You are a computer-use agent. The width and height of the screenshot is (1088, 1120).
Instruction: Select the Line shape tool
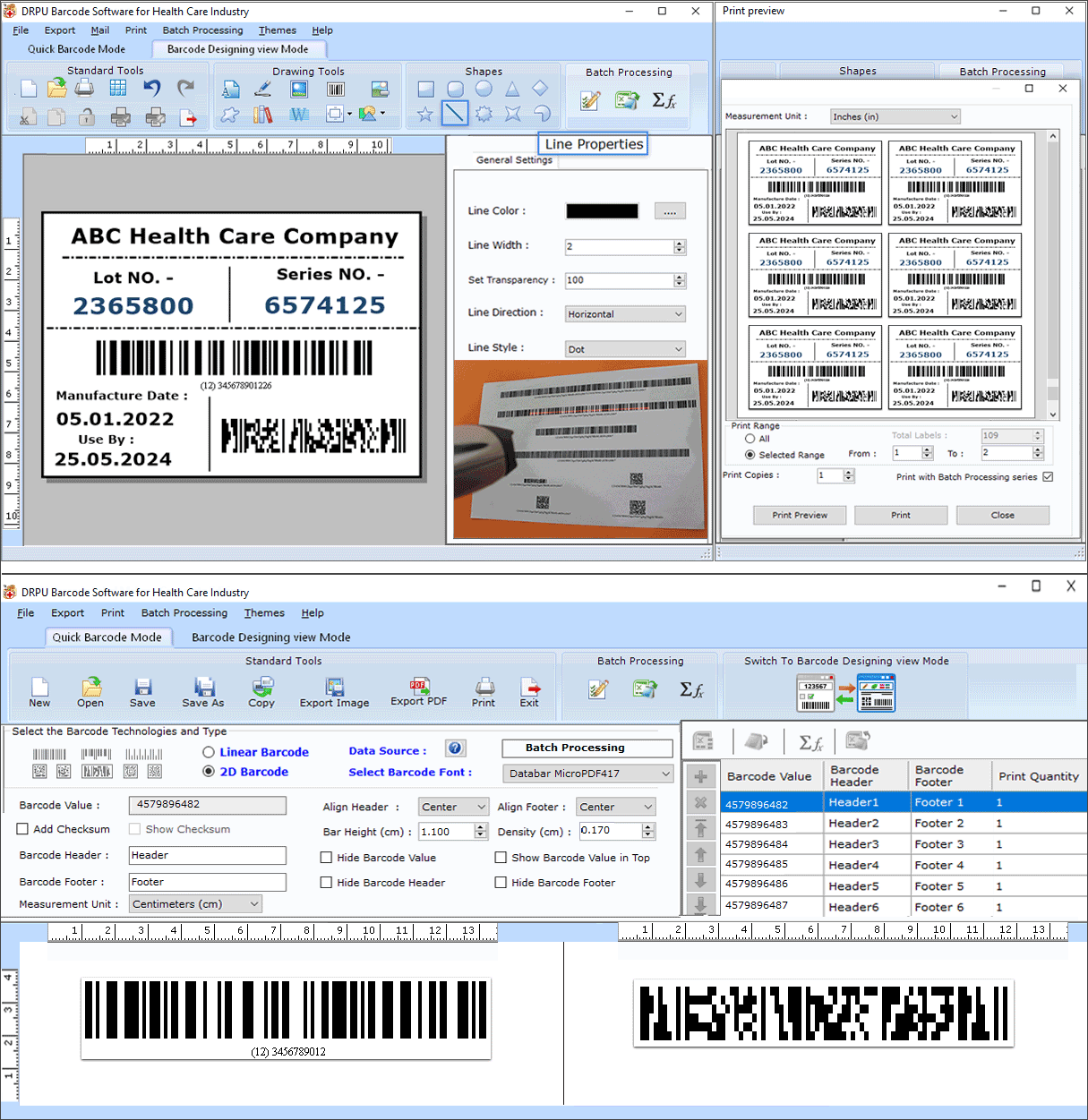pyautogui.click(x=455, y=113)
